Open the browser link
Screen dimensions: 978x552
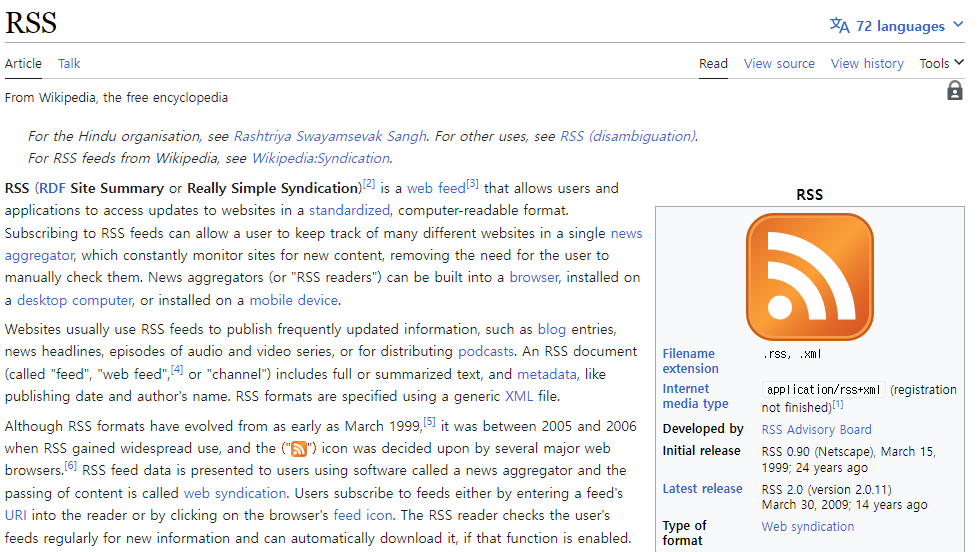(x=534, y=278)
